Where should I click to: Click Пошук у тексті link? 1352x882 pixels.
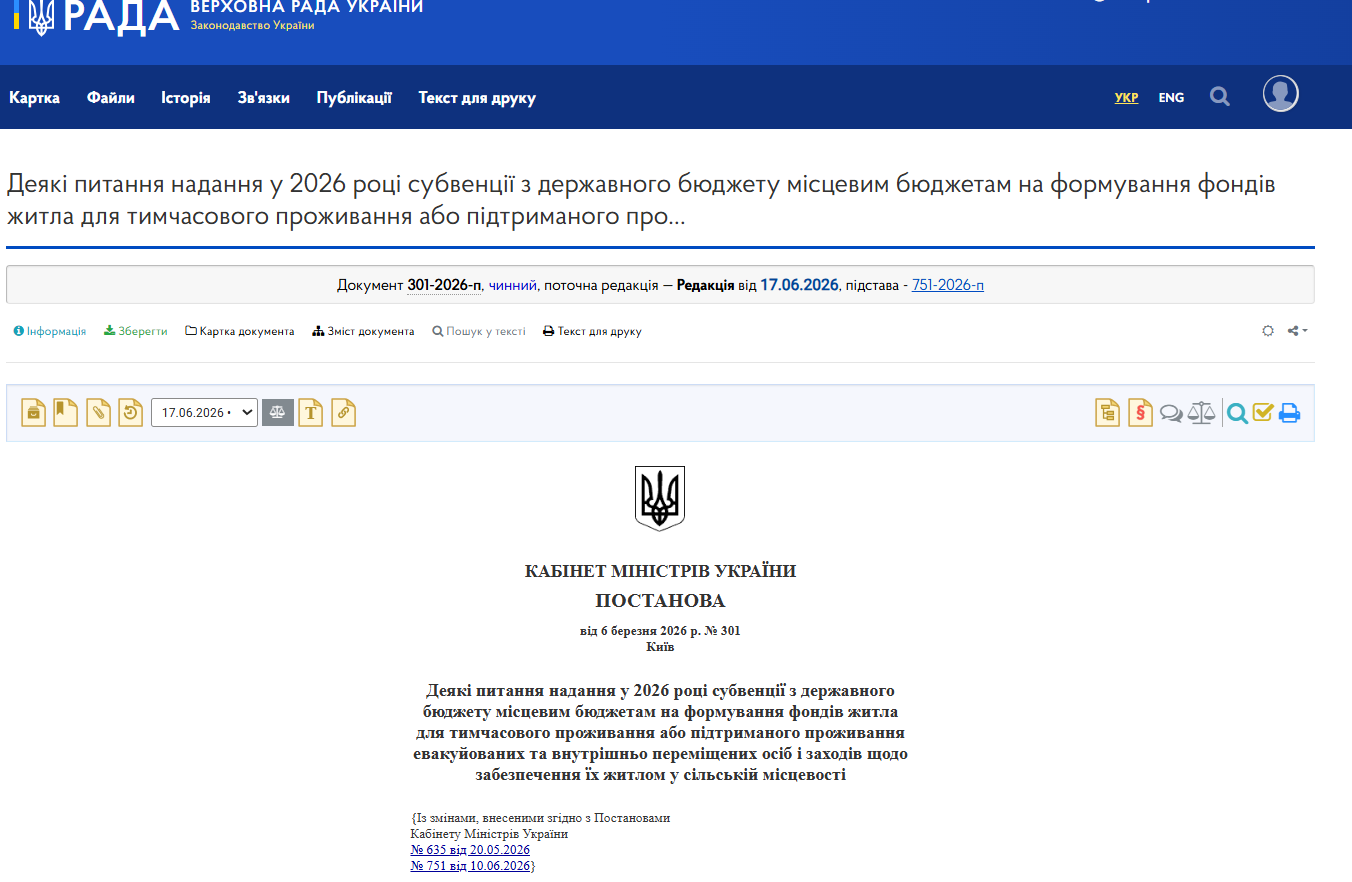point(479,331)
